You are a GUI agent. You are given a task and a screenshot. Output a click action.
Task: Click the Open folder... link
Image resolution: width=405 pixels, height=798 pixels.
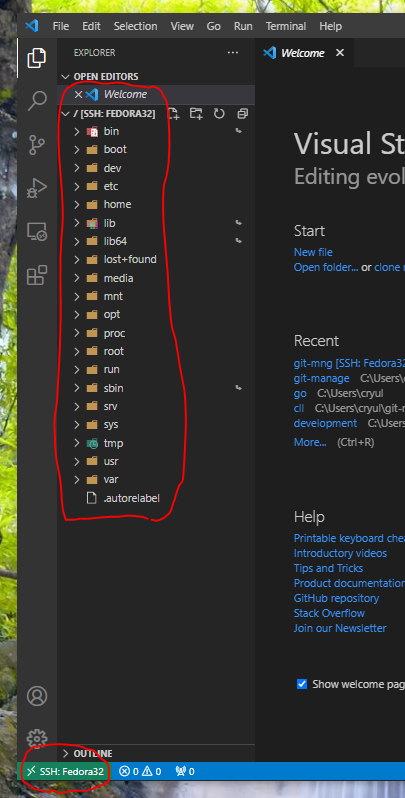click(x=326, y=267)
